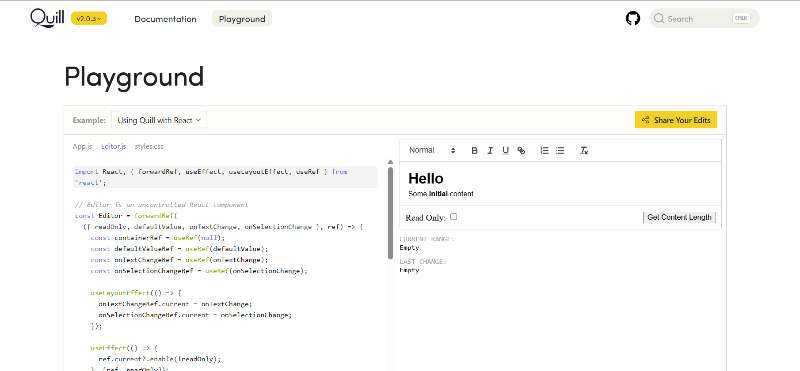
Task: Switch to the Editor.js file tab
Action: click(x=113, y=146)
